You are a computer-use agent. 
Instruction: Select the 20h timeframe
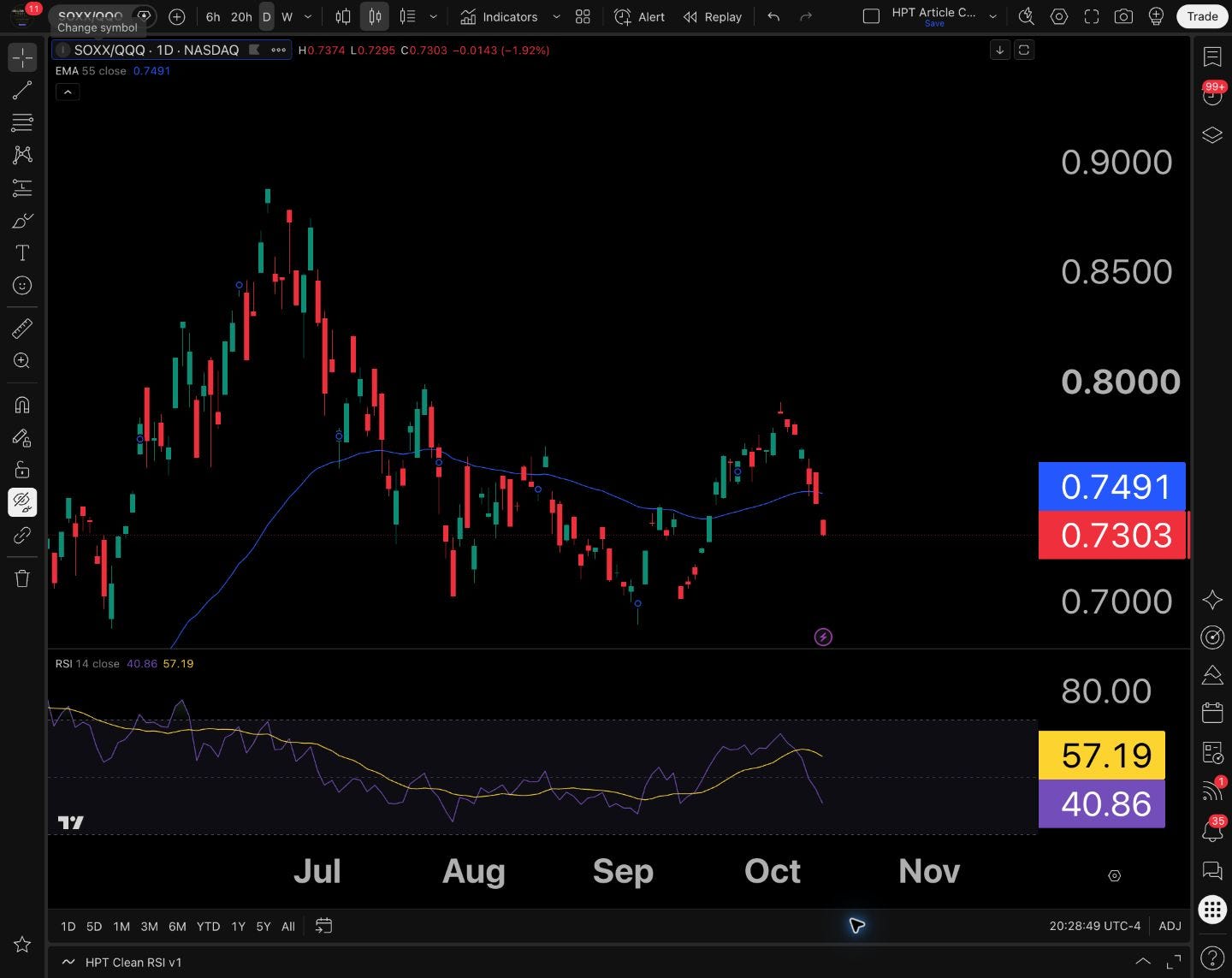point(241,16)
